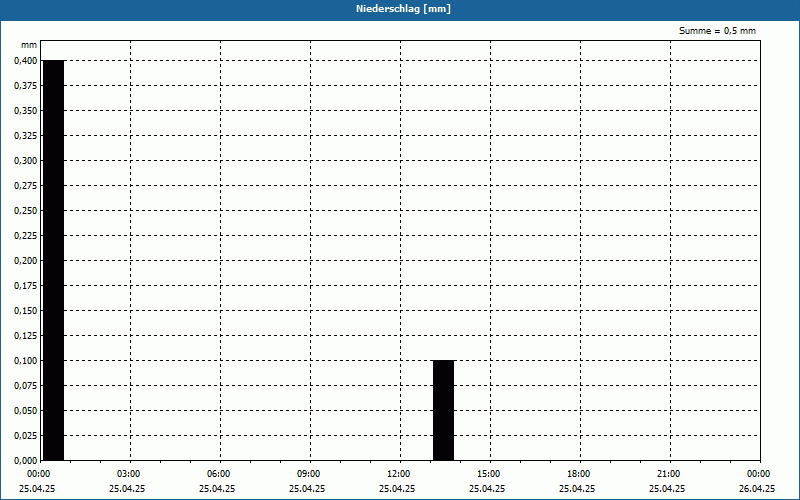This screenshot has height=500, width=800.
Task: Click the 12:00 time label
Action: [398, 474]
